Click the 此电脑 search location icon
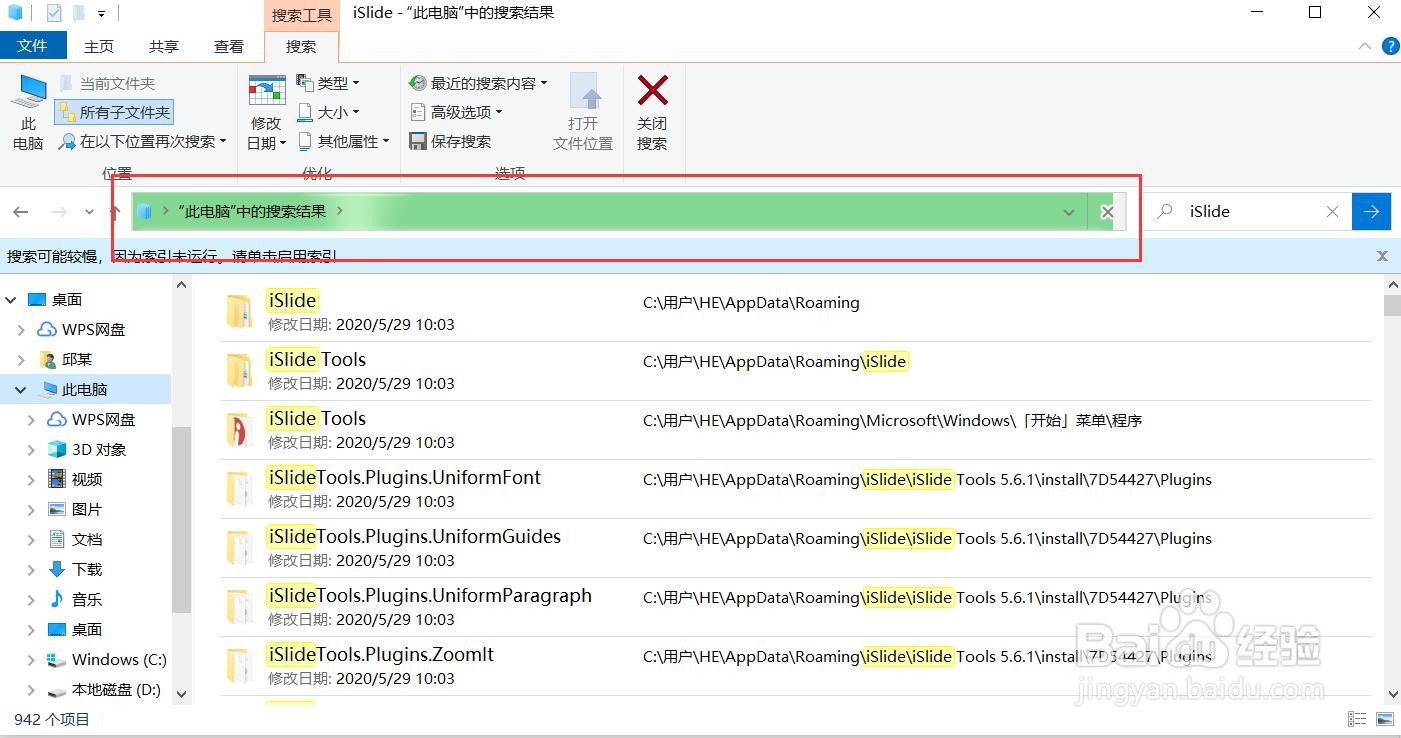 28,113
